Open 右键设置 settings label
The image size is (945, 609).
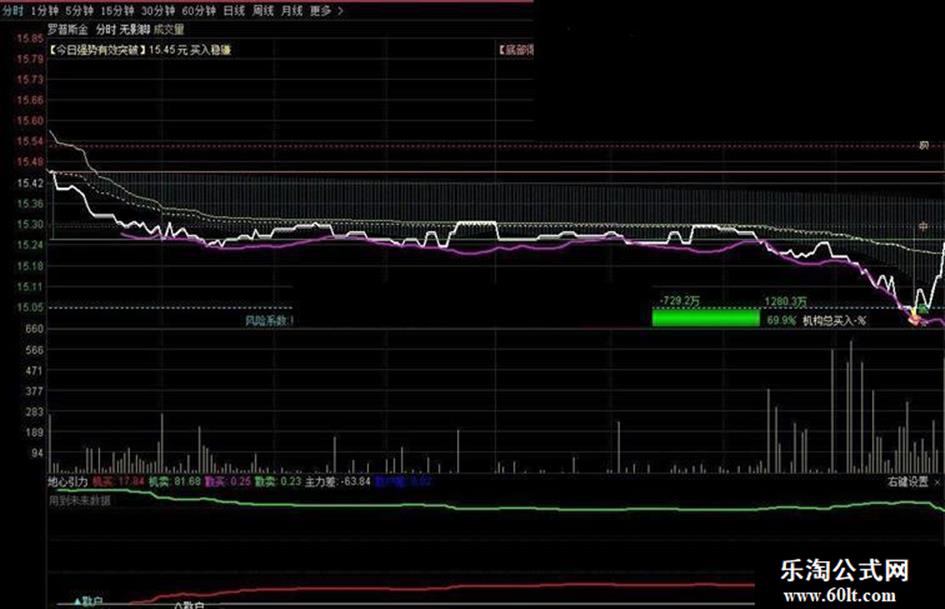(x=908, y=482)
